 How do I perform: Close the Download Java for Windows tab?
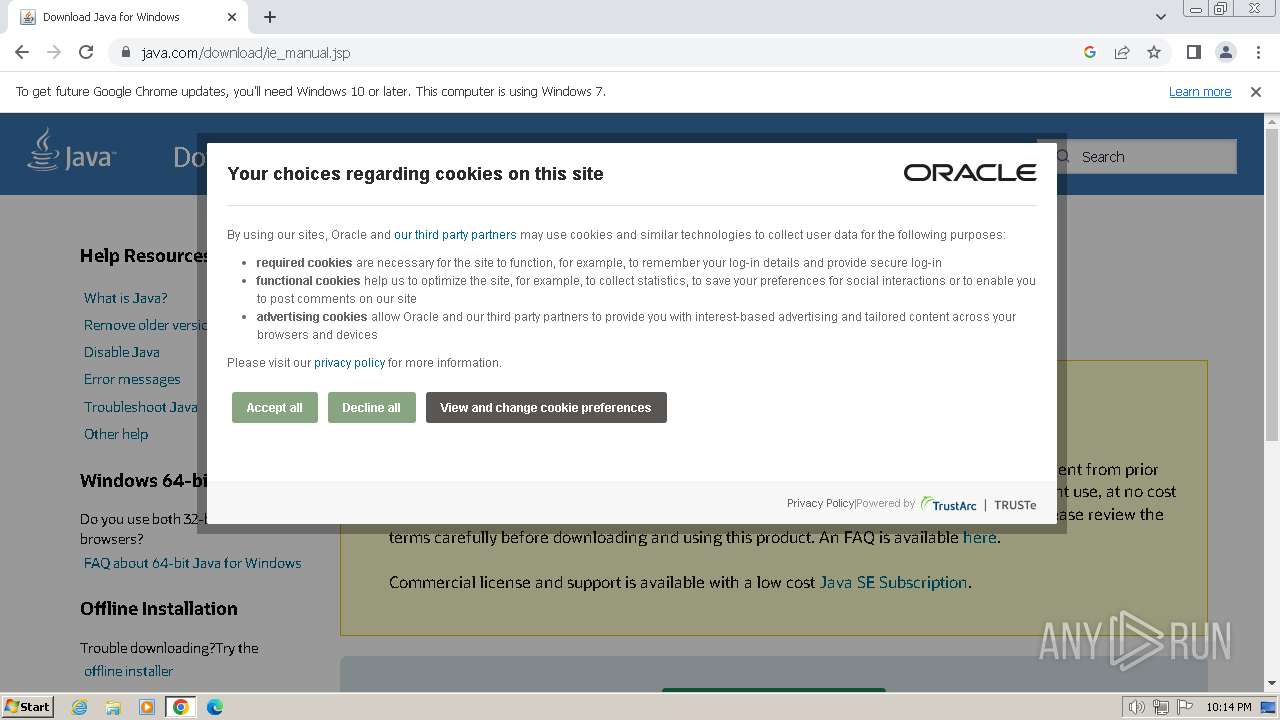[x=232, y=17]
